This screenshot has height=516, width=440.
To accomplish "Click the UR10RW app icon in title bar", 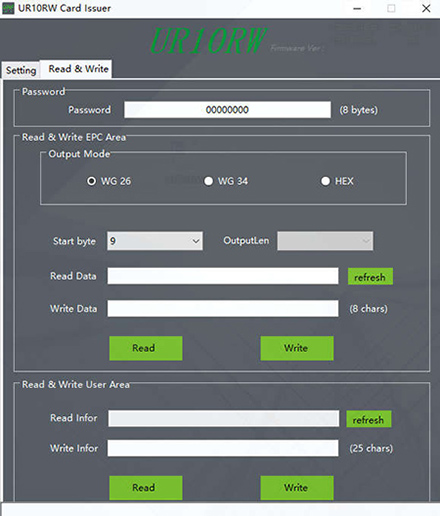I will point(8,8).
